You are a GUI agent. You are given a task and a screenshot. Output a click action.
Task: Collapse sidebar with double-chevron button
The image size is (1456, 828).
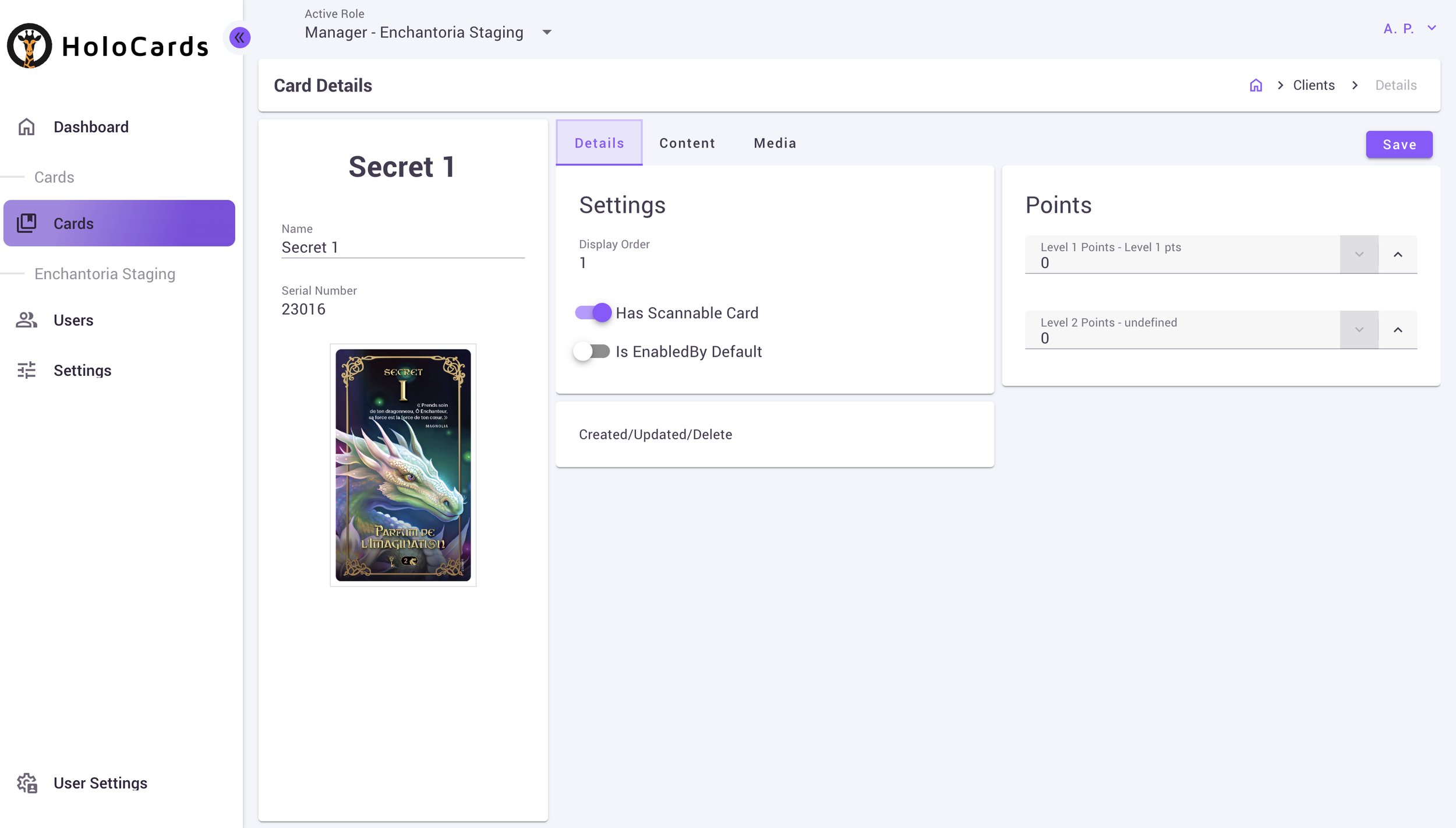(239, 38)
